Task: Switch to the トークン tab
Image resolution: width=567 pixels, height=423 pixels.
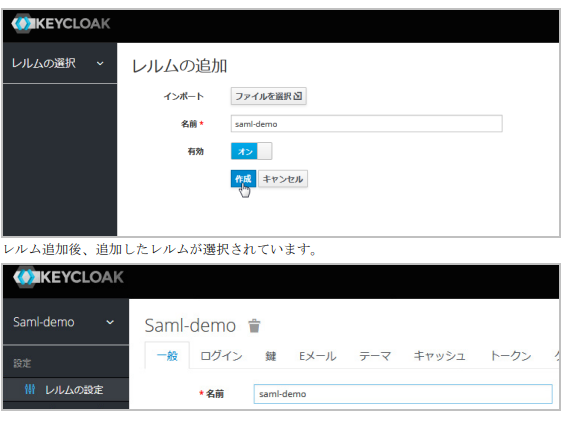Action: tap(511, 356)
